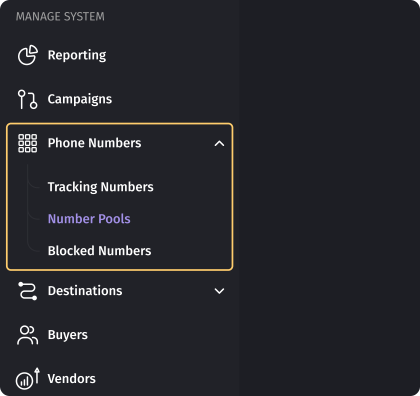420x396 pixels.
Task: Click the Campaigns route-pin icon
Action: (28, 99)
